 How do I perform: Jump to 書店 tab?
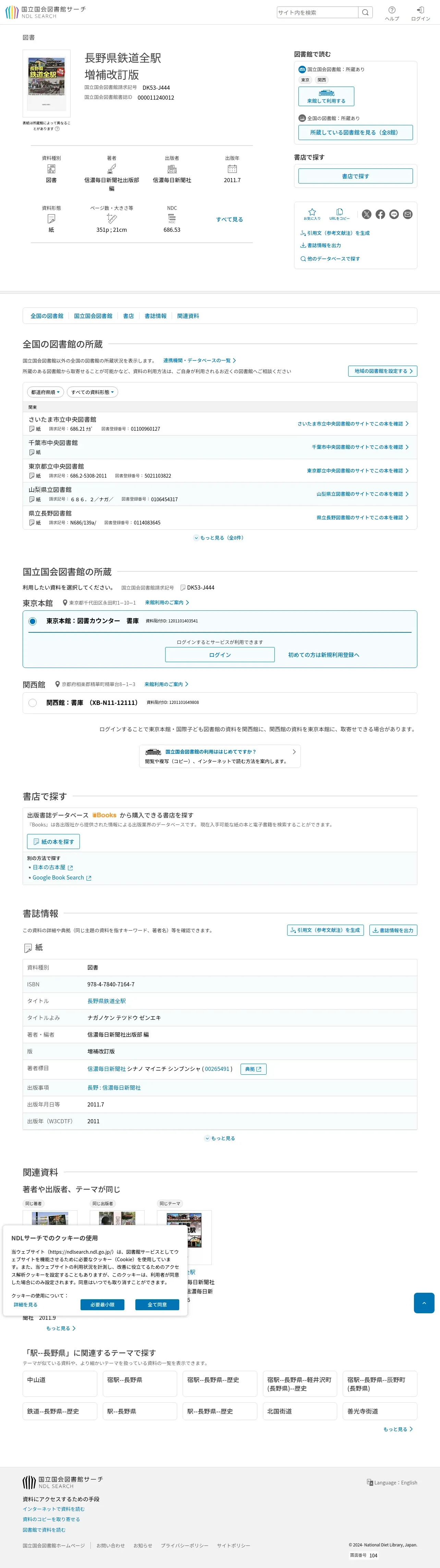[x=129, y=316]
